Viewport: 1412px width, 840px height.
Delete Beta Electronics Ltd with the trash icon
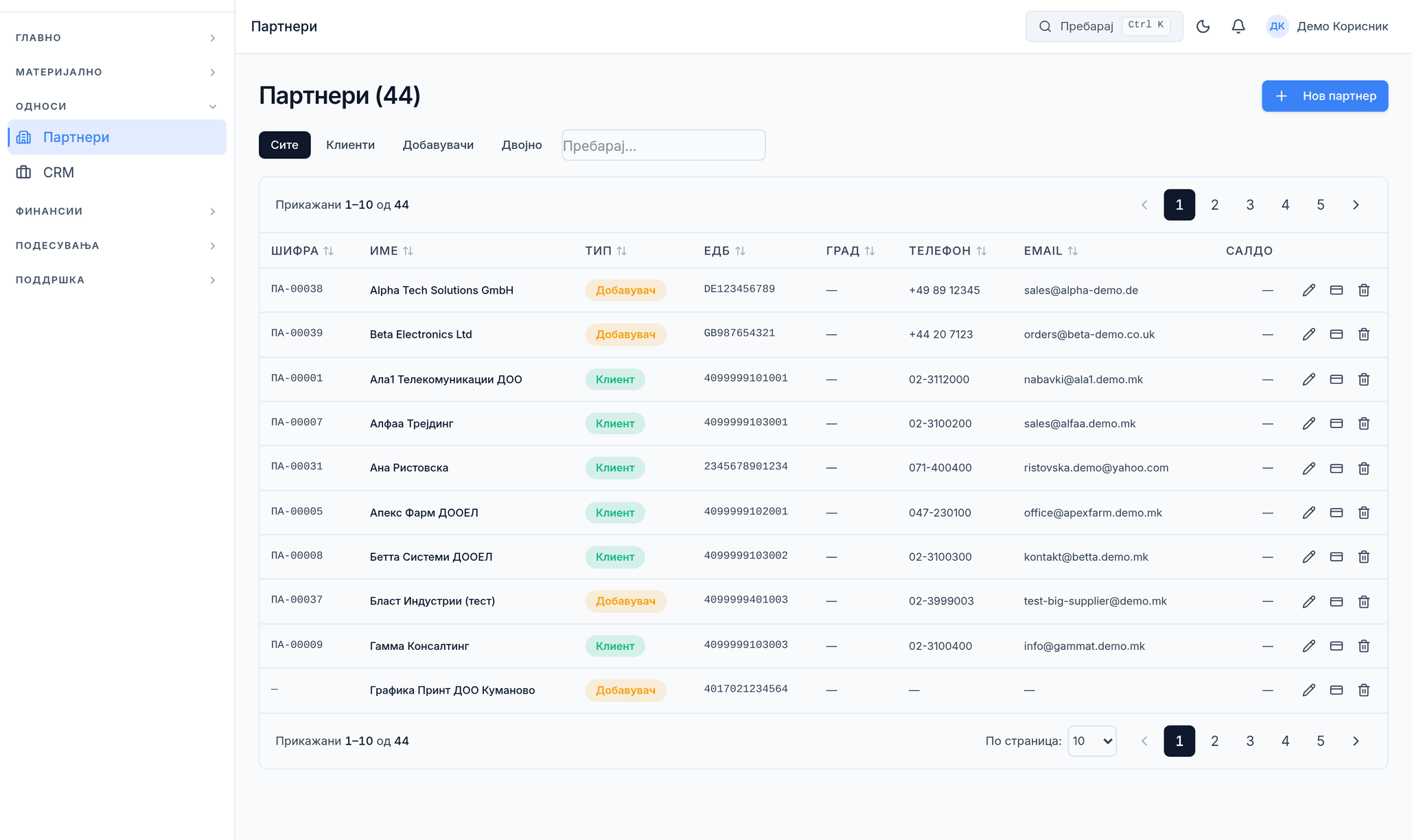coord(1364,334)
